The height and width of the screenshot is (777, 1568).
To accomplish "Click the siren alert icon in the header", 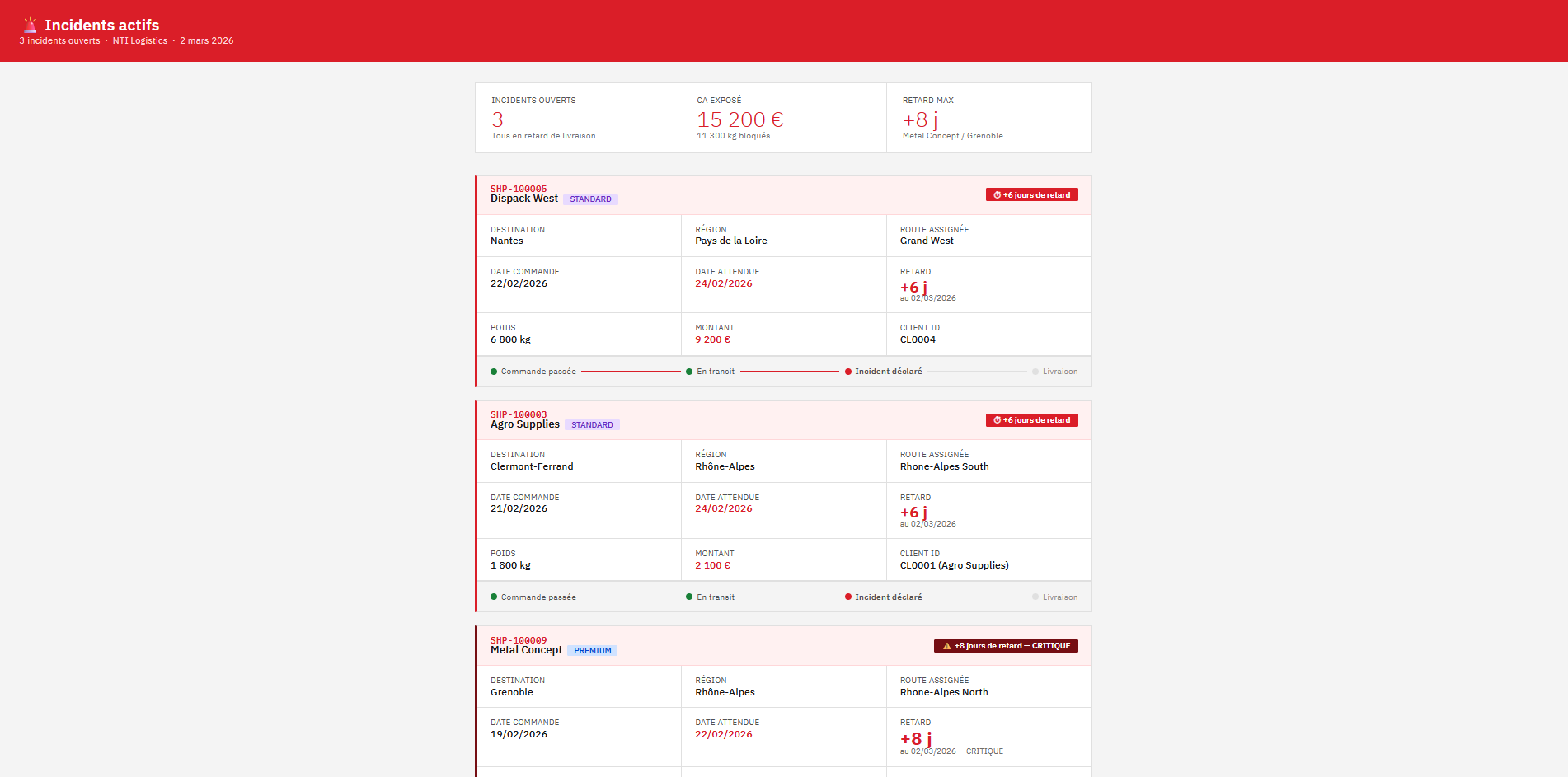I will tap(31, 25).
